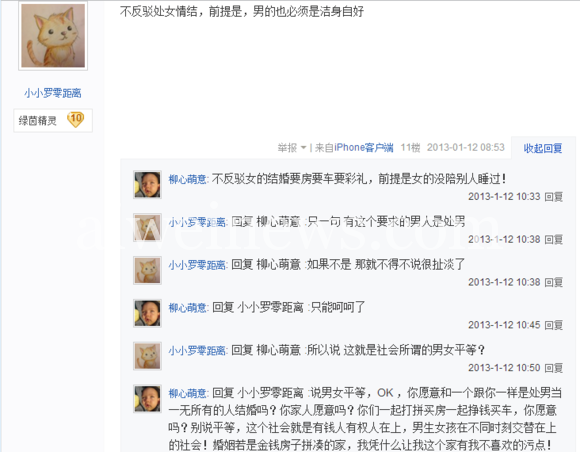Click the cat avatar beside 如果不是 comment

(147, 270)
